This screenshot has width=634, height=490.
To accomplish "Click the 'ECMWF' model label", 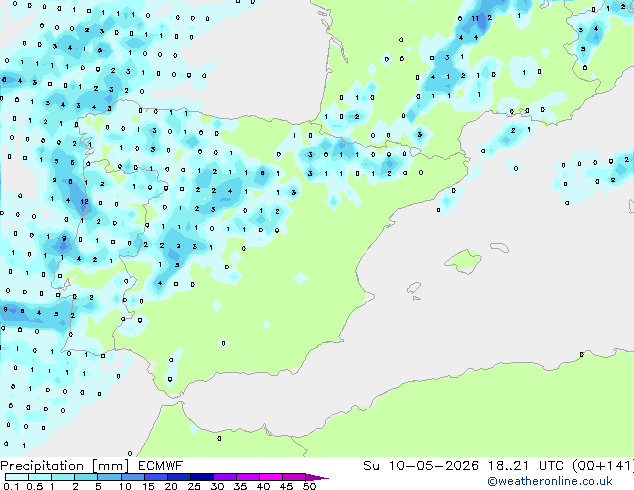I will click(161, 466).
